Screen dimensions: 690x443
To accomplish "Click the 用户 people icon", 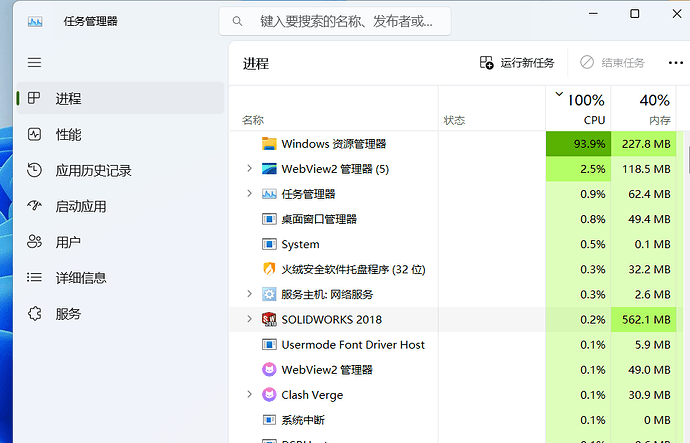I will tap(34, 242).
